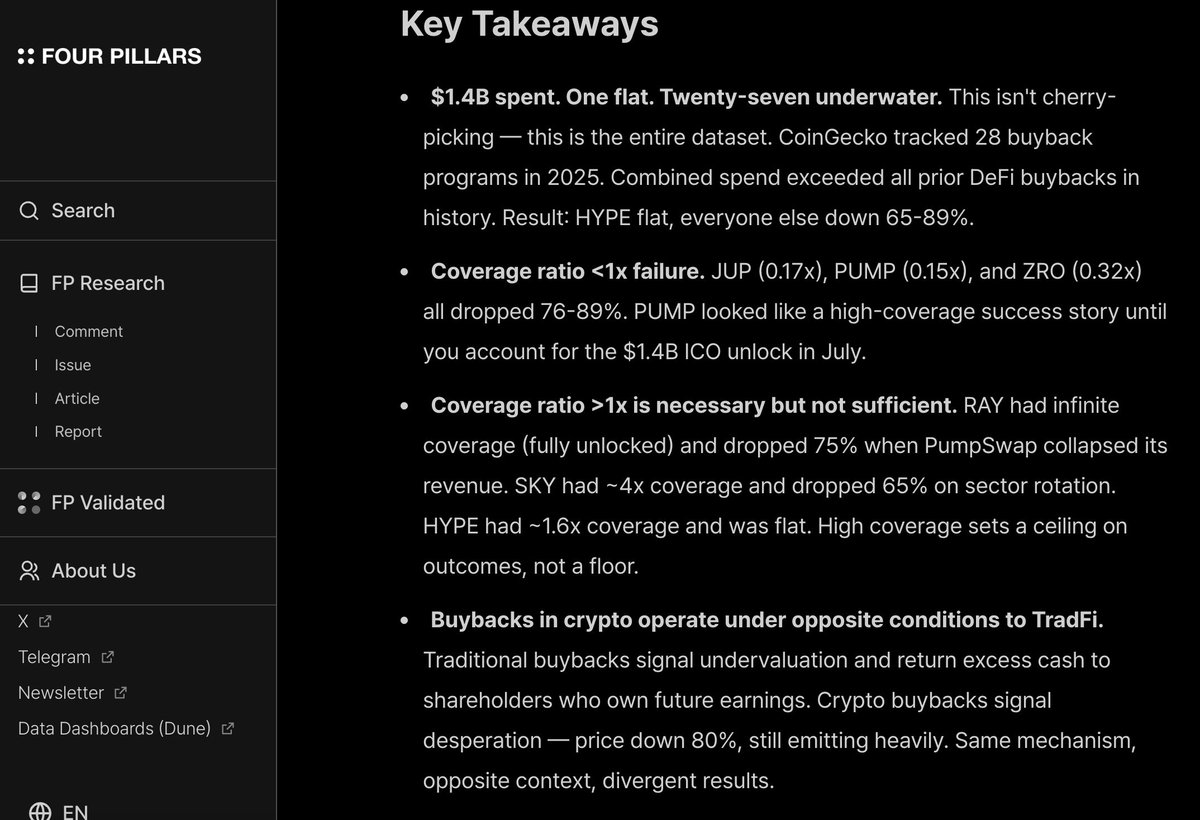Open Data Dashboards (Dune) link
This screenshot has height=820, width=1200.
(114, 729)
